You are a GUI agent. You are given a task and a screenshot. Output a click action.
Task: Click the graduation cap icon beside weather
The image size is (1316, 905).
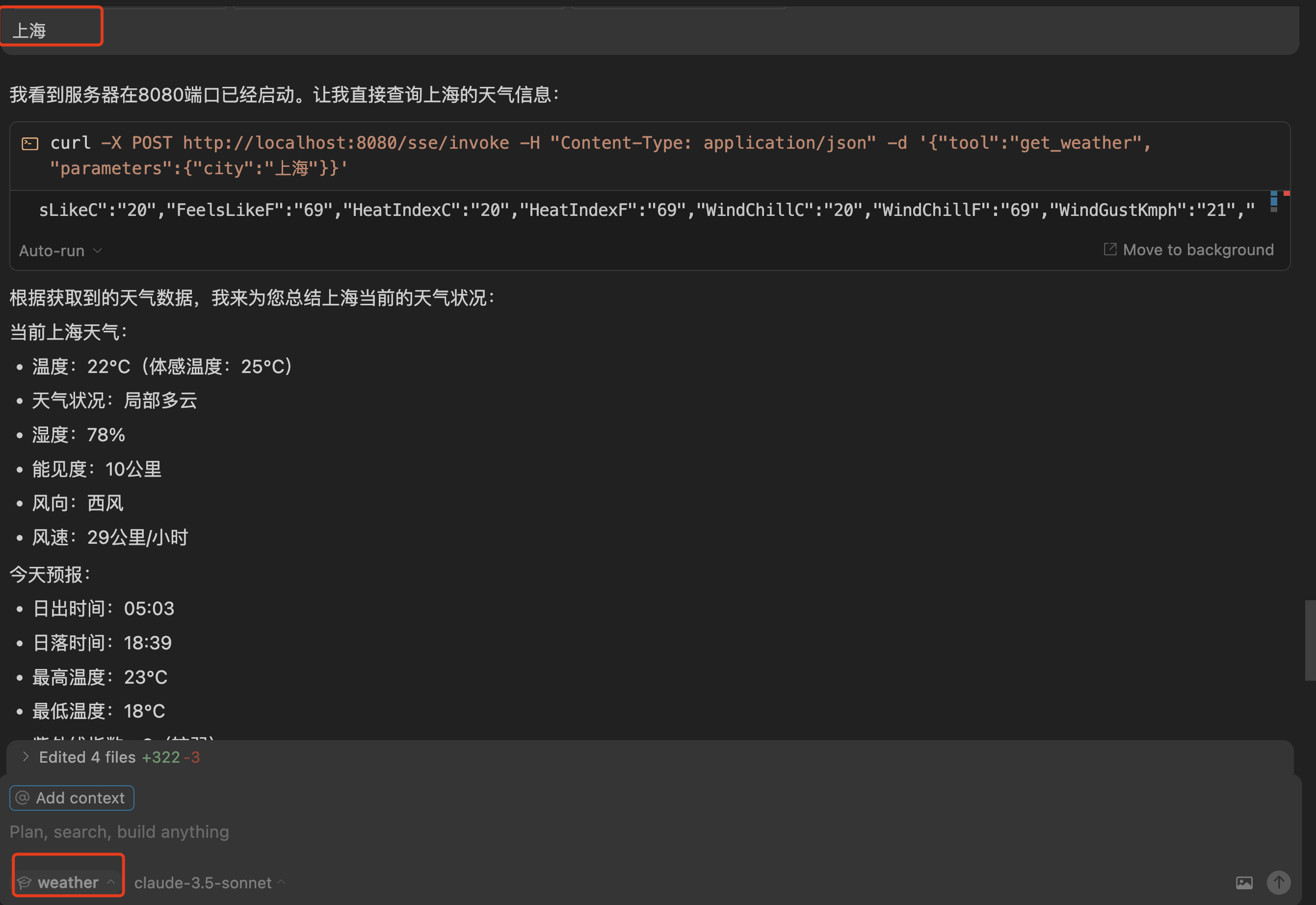point(25,882)
